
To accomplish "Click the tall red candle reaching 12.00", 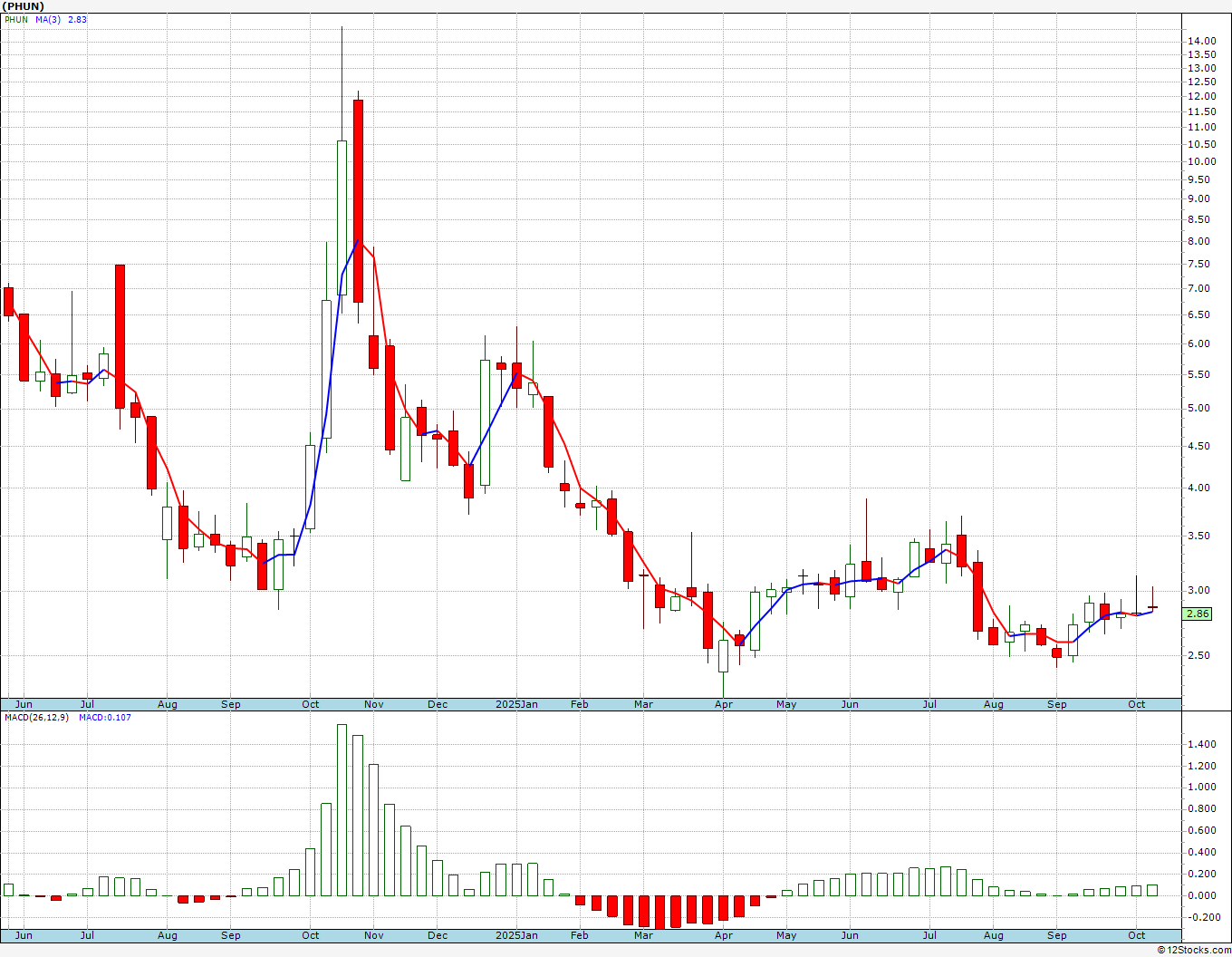I will pyautogui.click(x=358, y=200).
